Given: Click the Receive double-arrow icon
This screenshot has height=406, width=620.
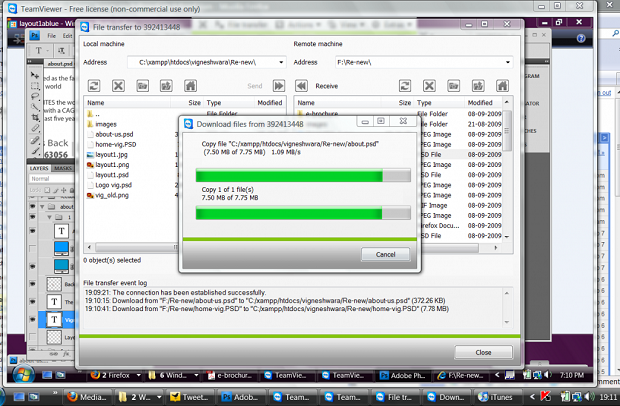Looking at the screenshot, I should (301, 86).
